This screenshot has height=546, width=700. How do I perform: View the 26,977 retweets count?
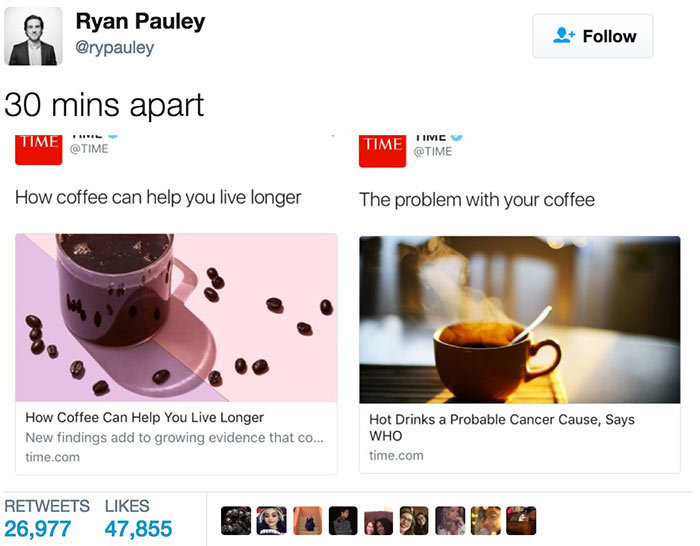(38, 529)
